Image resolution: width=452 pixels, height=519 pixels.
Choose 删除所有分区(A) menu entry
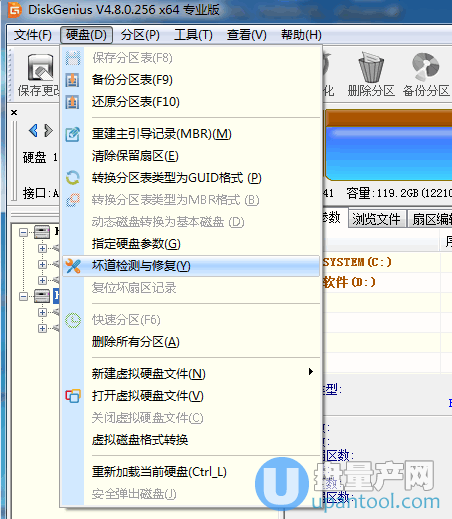pyautogui.click(x=191, y=342)
